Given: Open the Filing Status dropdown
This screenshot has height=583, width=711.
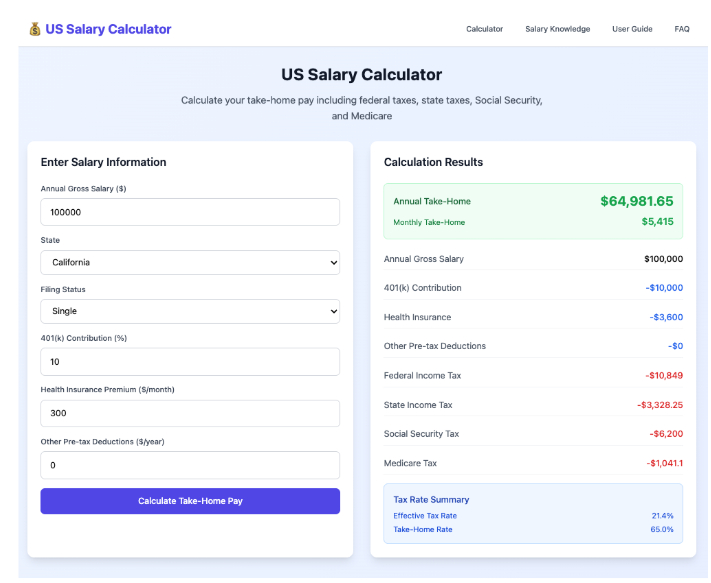Looking at the screenshot, I should click(190, 311).
